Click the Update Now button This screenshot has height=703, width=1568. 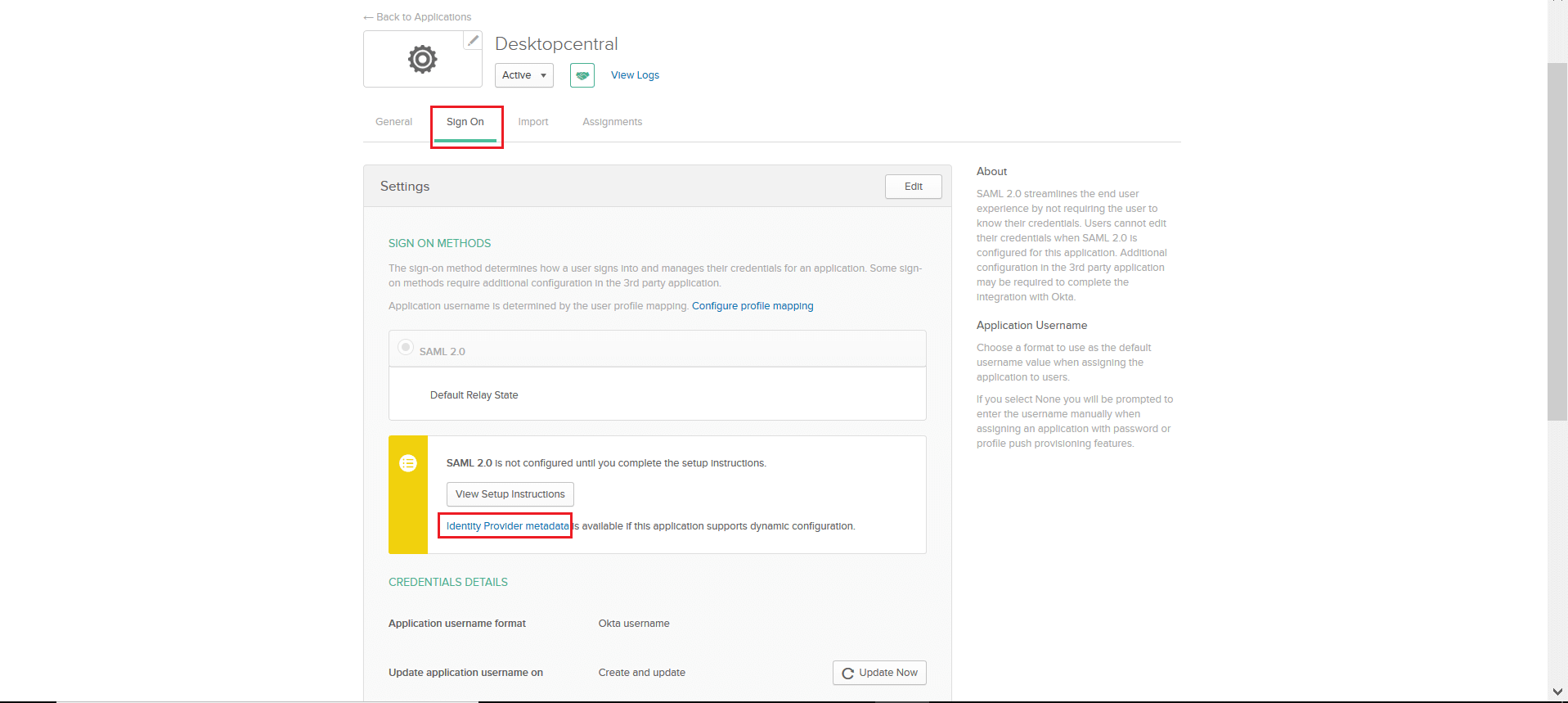[879, 673]
